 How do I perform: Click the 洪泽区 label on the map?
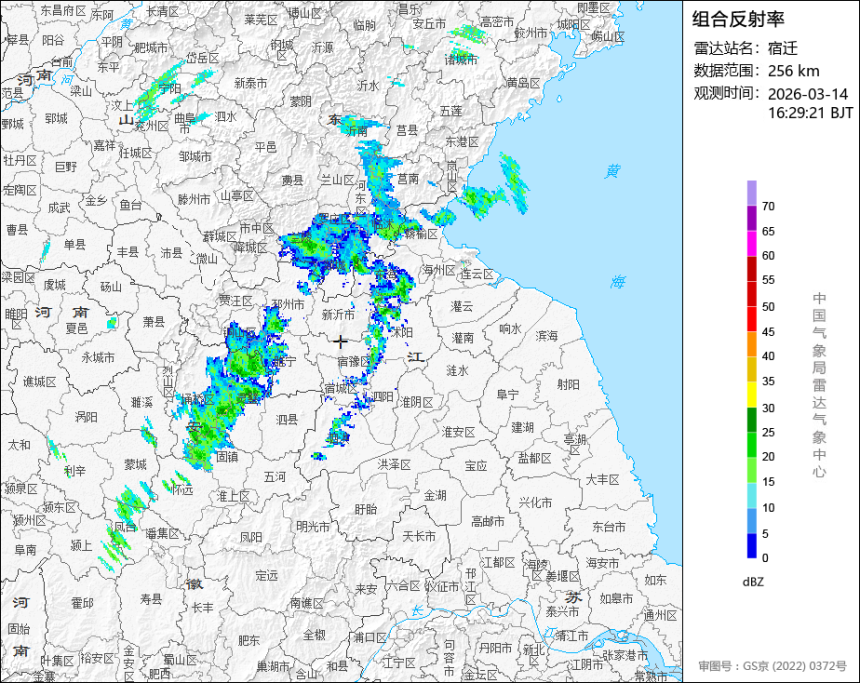click(394, 465)
